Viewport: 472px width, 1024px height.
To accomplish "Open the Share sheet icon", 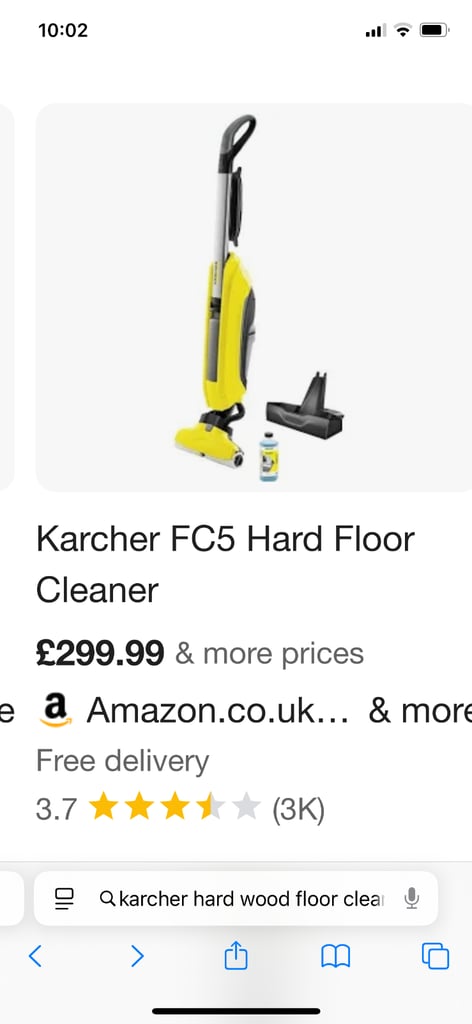I will [x=236, y=955].
